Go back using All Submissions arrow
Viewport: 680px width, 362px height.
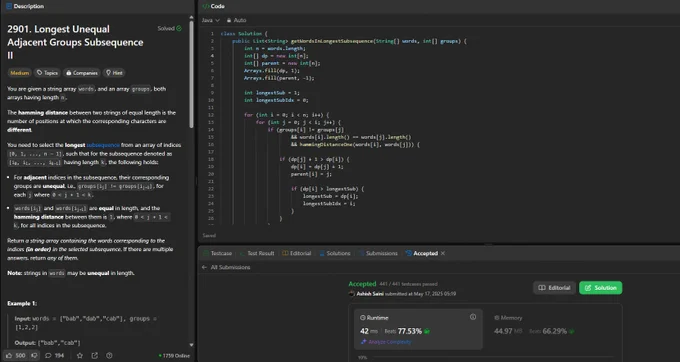[204, 267]
